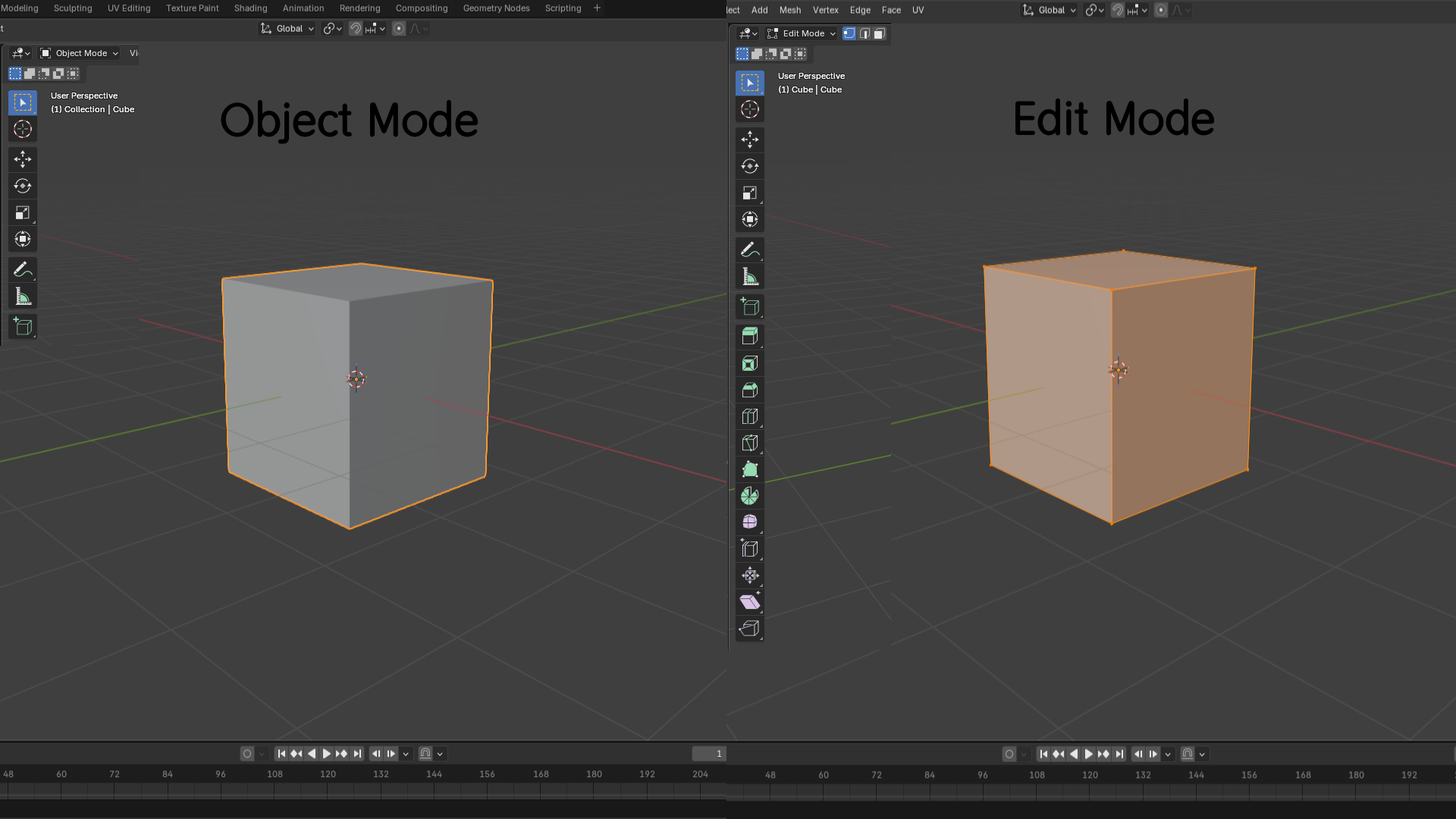Open the snapping options dropdown arrow
The image size is (1456, 819).
tap(1144, 10)
